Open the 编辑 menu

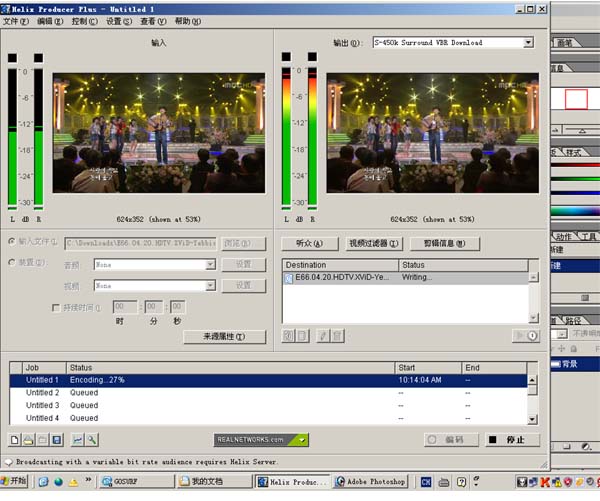[x=50, y=21]
